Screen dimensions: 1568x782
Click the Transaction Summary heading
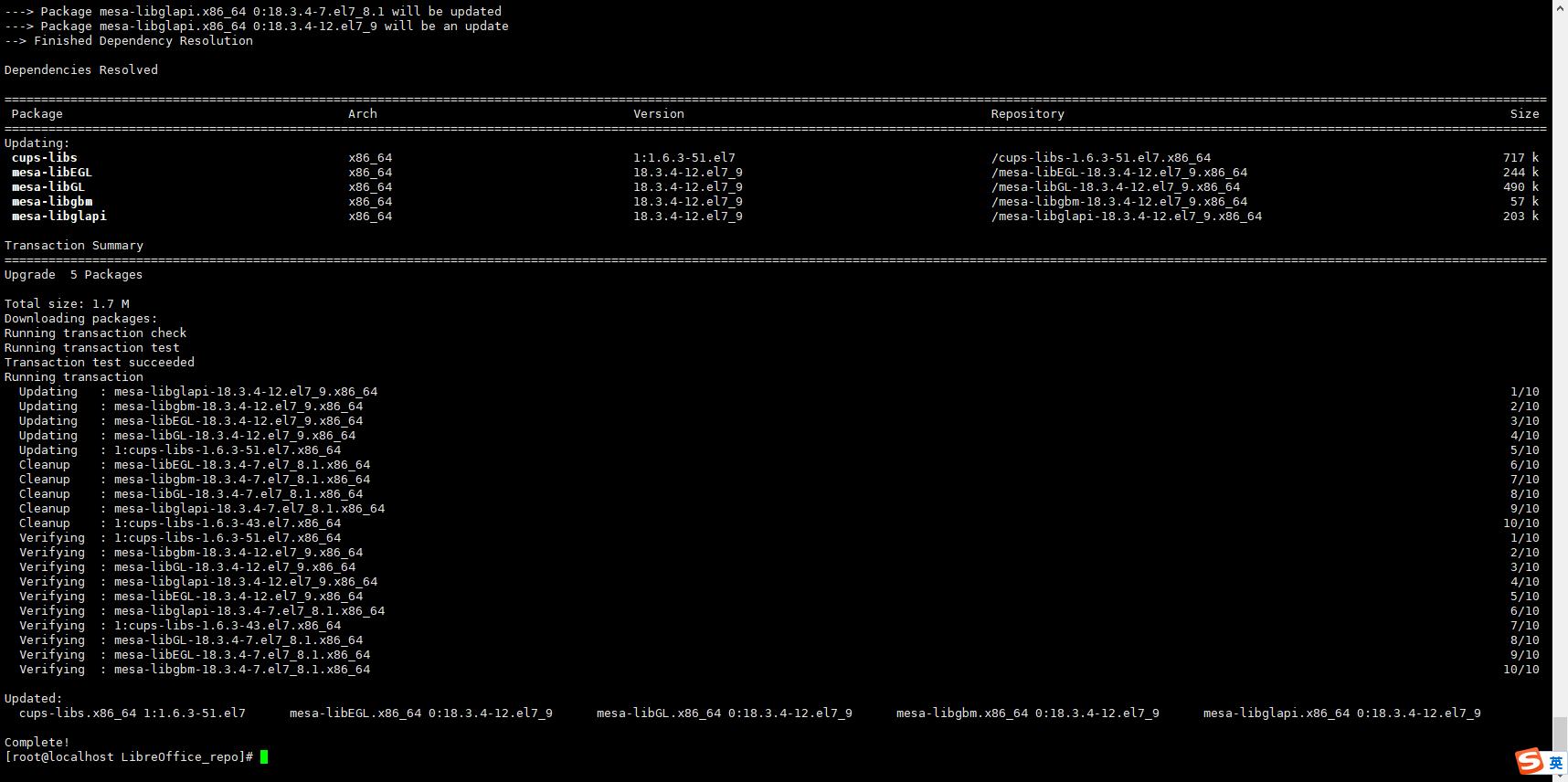[x=73, y=245]
